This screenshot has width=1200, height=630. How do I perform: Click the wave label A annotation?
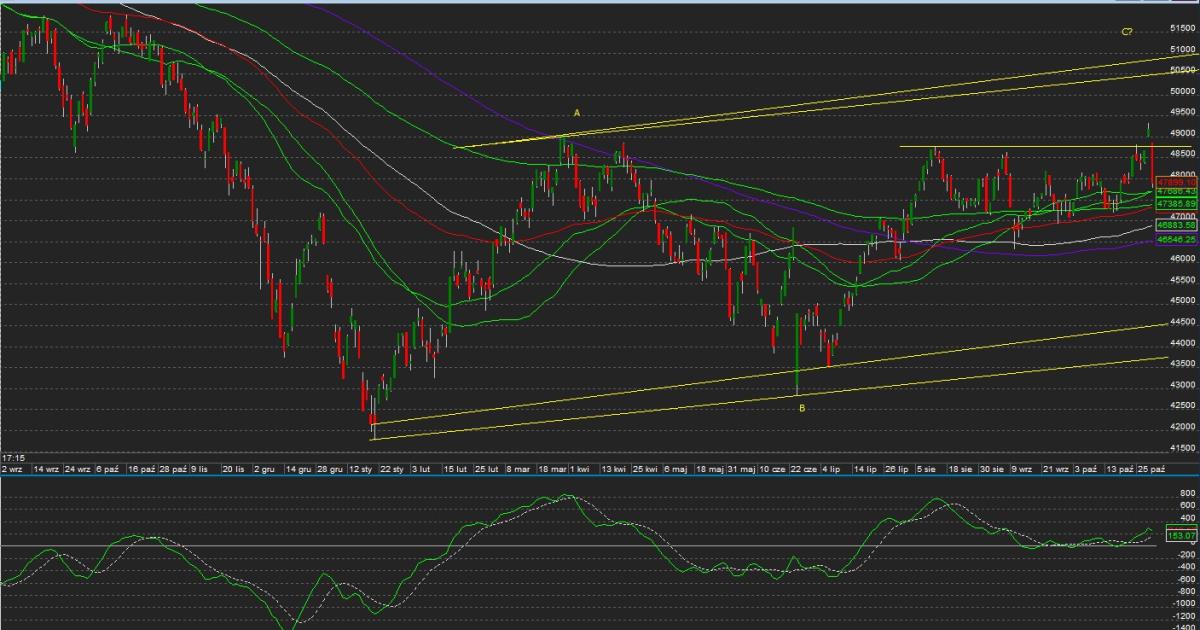pyautogui.click(x=577, y=113)
